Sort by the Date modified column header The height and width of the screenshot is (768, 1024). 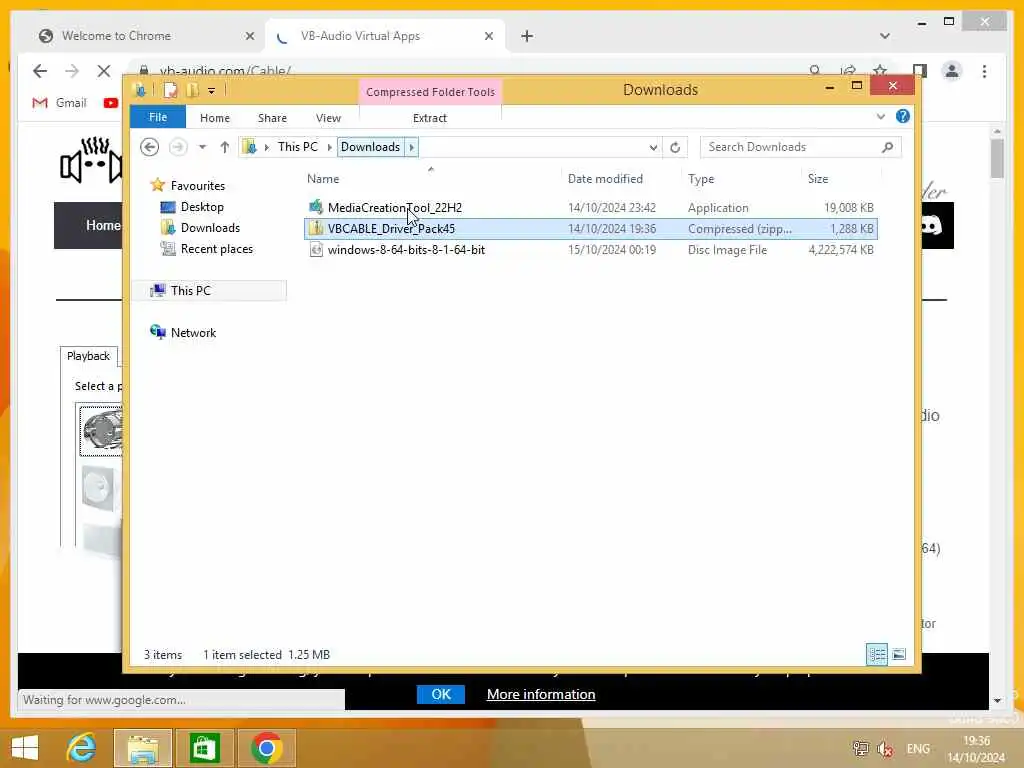pyautogui.click(x=605, y=179)
